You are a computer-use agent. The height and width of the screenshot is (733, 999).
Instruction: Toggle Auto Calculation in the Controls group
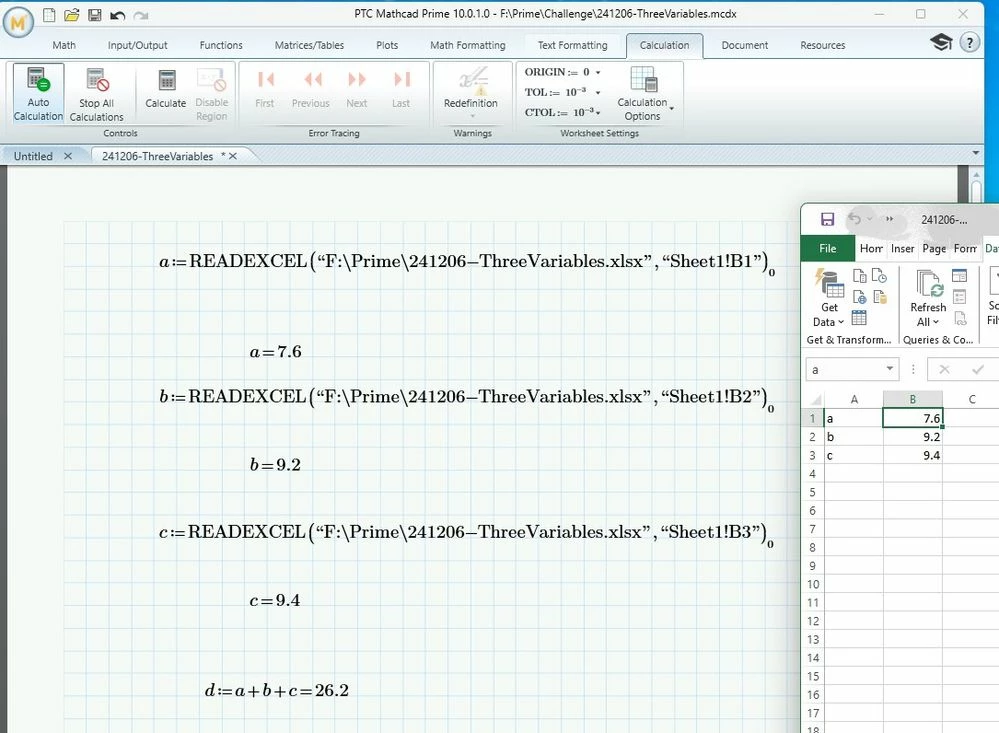(x=38, y=93)
